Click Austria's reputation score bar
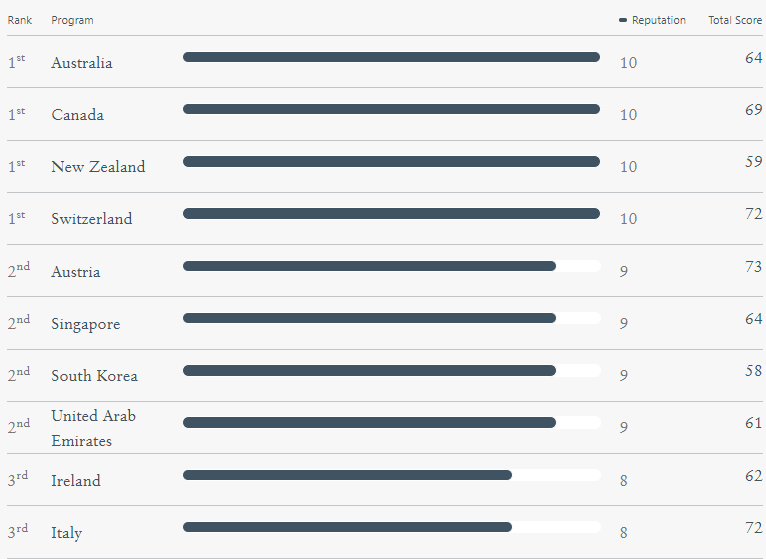The image size is (766, 559). click(x=391, y=266)
